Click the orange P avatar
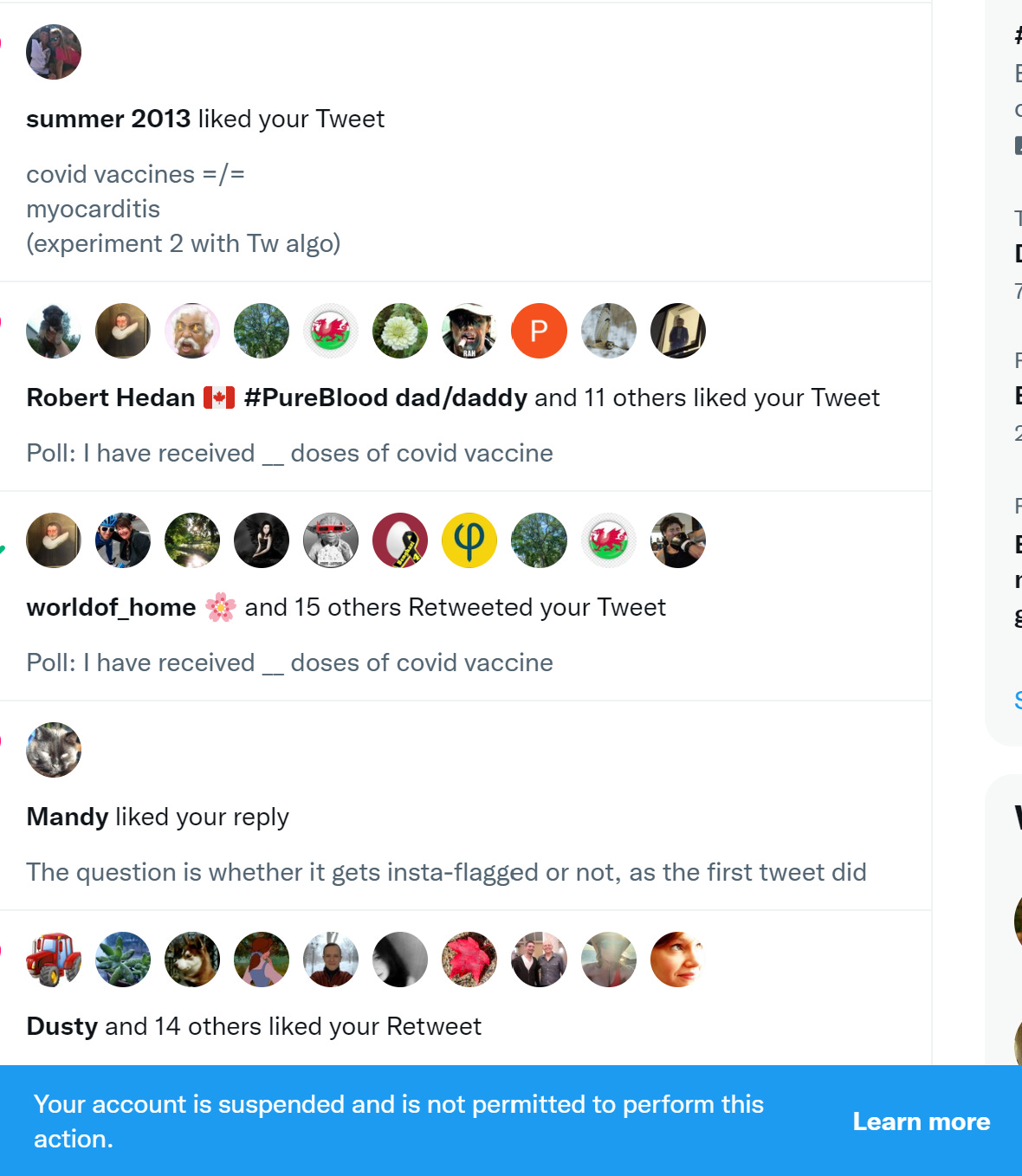Image resolution: width=1022 pixels, height=1176 pixels. pos(539,331)
